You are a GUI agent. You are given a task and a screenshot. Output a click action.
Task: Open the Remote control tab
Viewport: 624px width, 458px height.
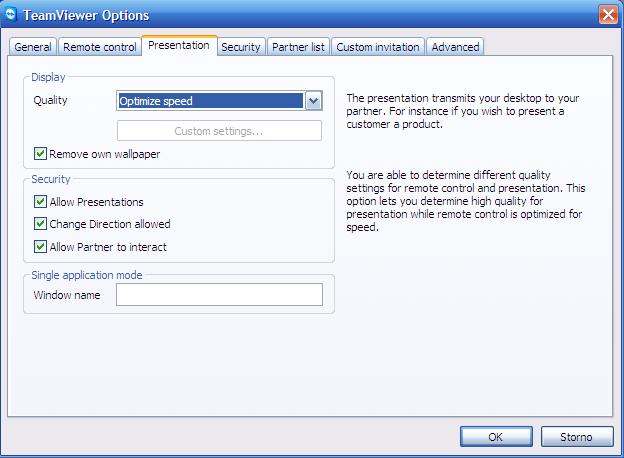(x=99, y=47)
